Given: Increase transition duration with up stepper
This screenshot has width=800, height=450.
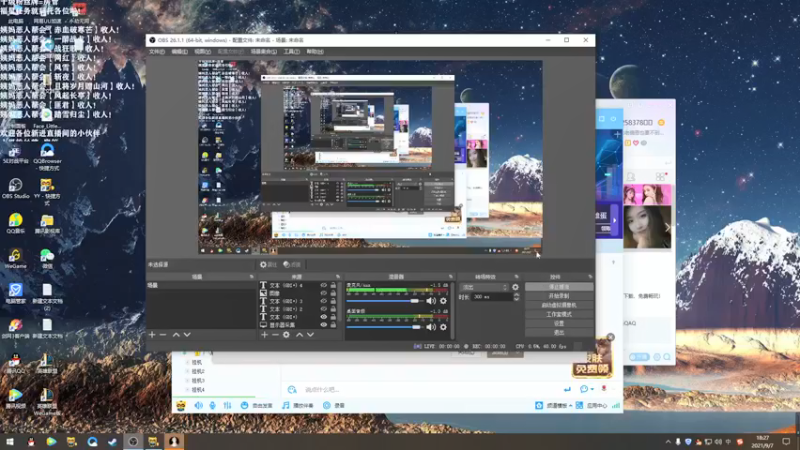Looking at the screenshot, I should (516, 294).
